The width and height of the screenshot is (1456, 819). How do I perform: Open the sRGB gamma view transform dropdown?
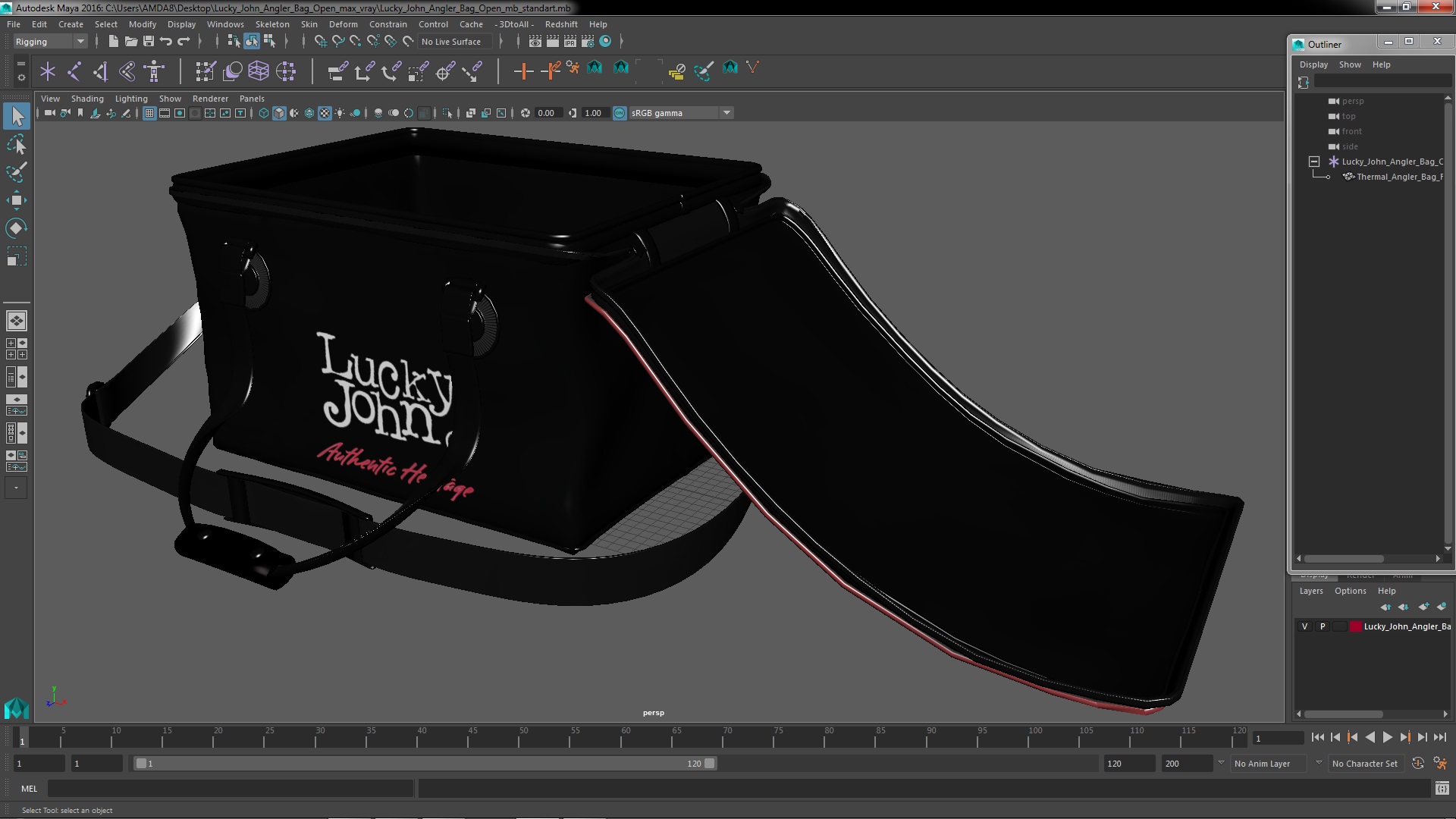(x=682, y=113)
